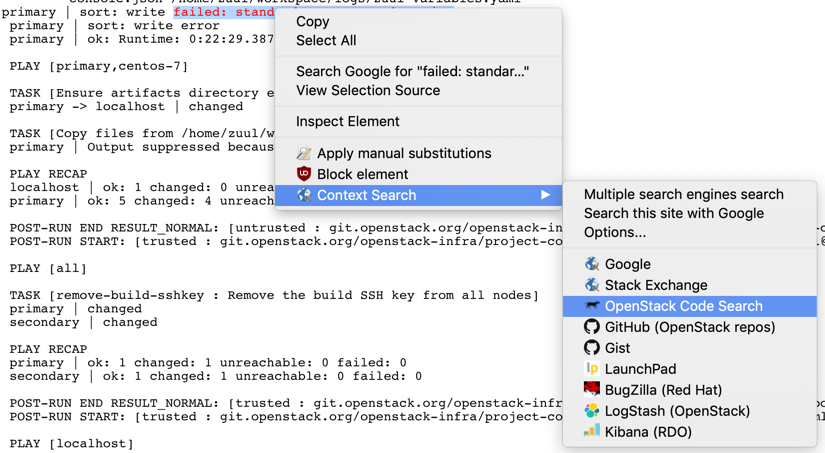Choose Select All in context menu
The width and height of the screenshot is (825, 453).
(x=326, y=40)
